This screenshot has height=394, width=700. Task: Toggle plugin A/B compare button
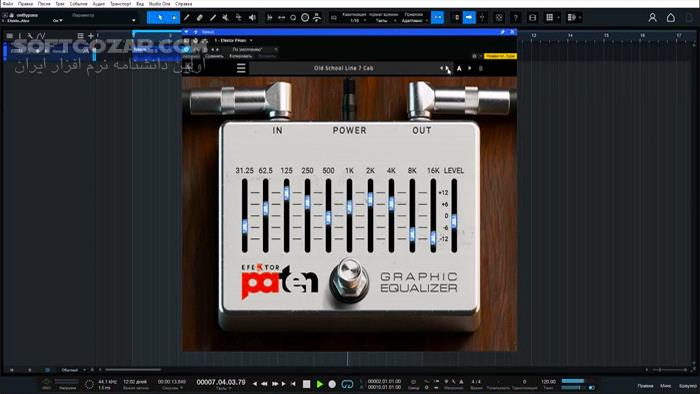459,68
